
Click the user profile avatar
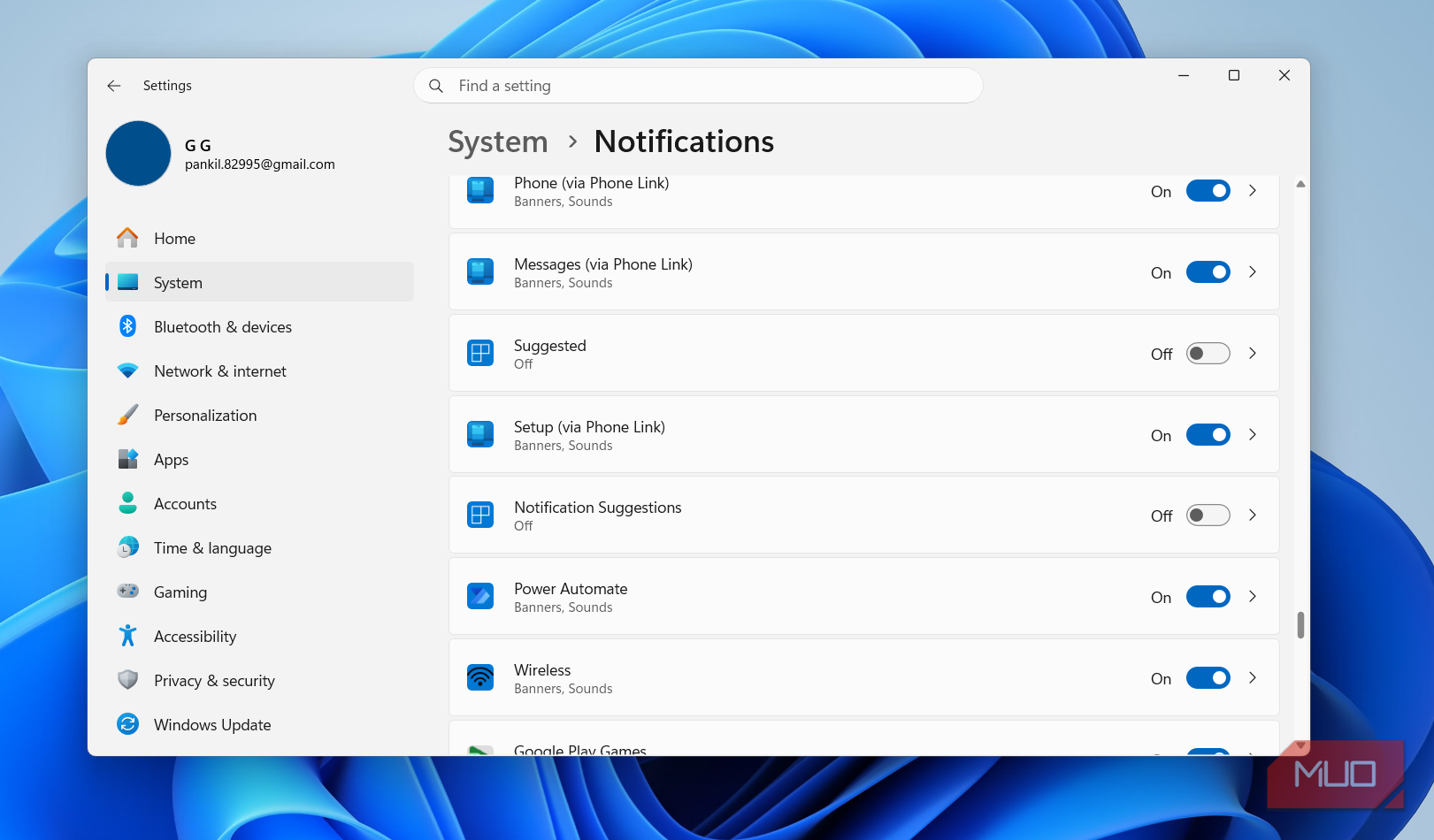point(138,154)
